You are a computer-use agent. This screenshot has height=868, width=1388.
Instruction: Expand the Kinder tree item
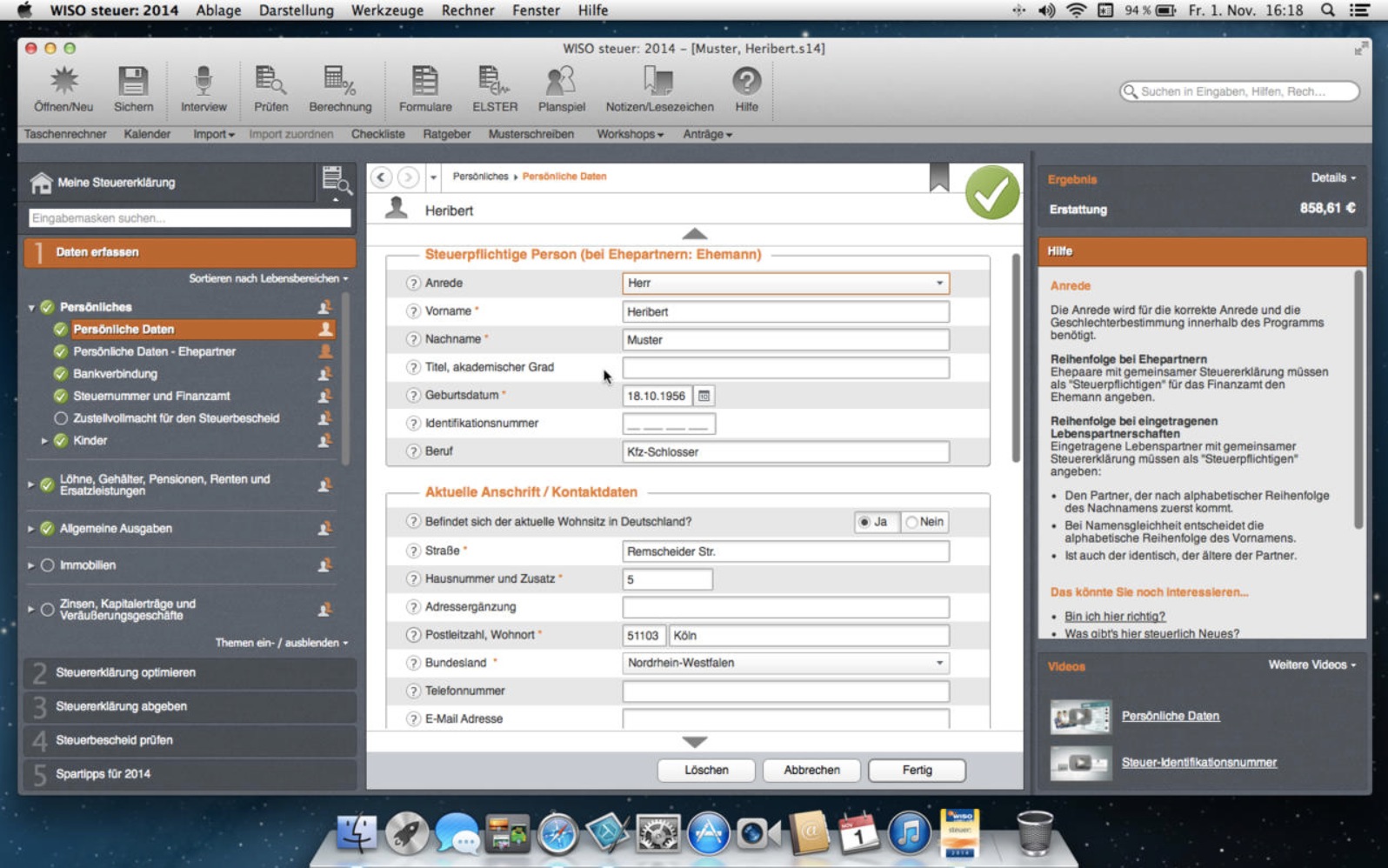click(x=44, y=441)
